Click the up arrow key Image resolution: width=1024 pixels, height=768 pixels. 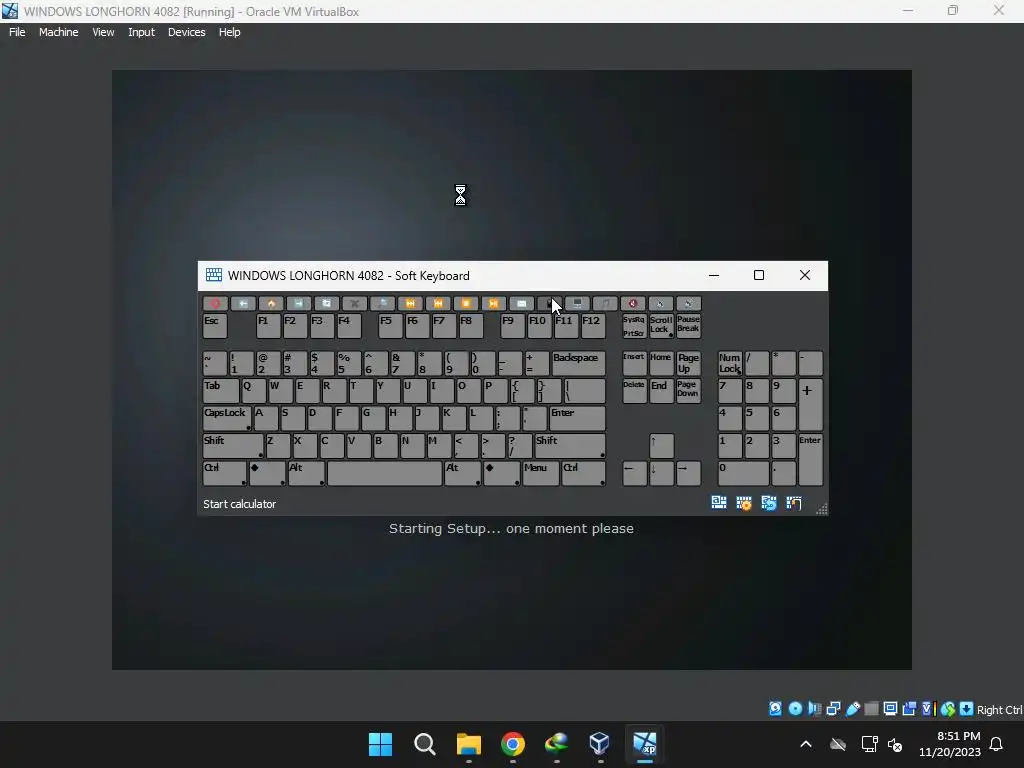661,445
